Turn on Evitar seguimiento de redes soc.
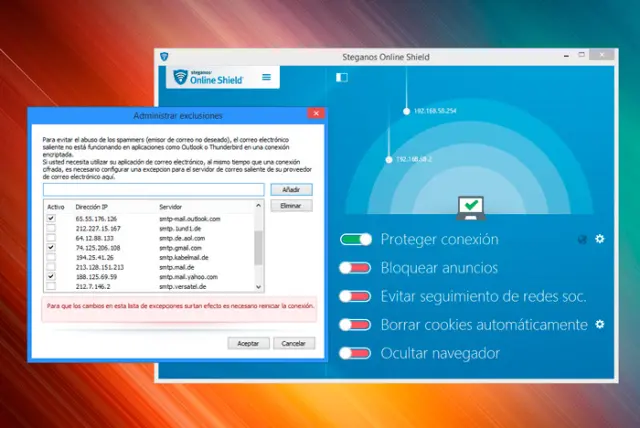640x428 pixels. (x=355, y=296)
